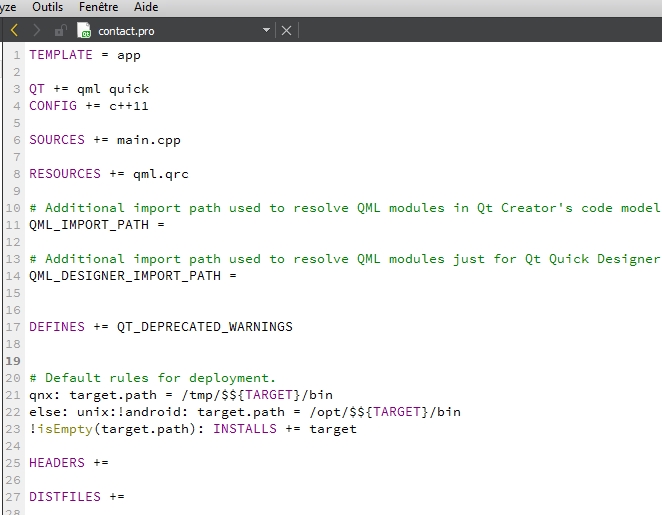Image resolution: width=662 pixels, height=515 pixels.
Task: Open the contact.pro document dropdown
Action: [266, 30]
